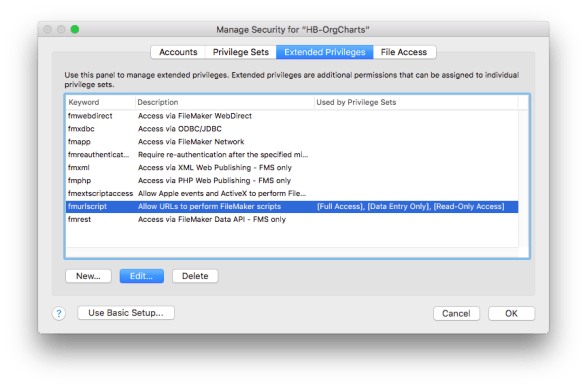This screenshot has height=388, width=587.
Task: Sort by the Description column header
Action: pyautogui.click(x=225, y=102)
